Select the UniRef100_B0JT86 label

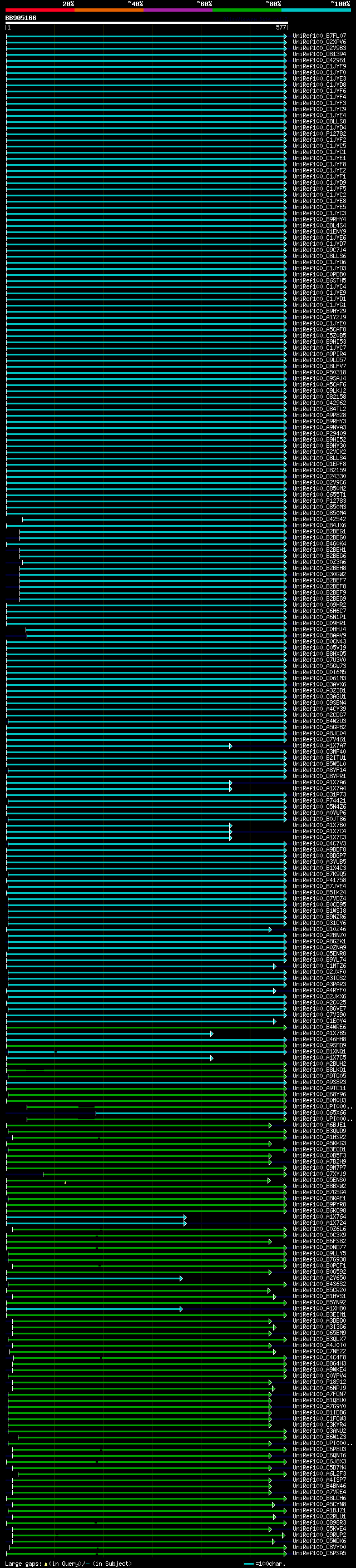coord(319,819)
